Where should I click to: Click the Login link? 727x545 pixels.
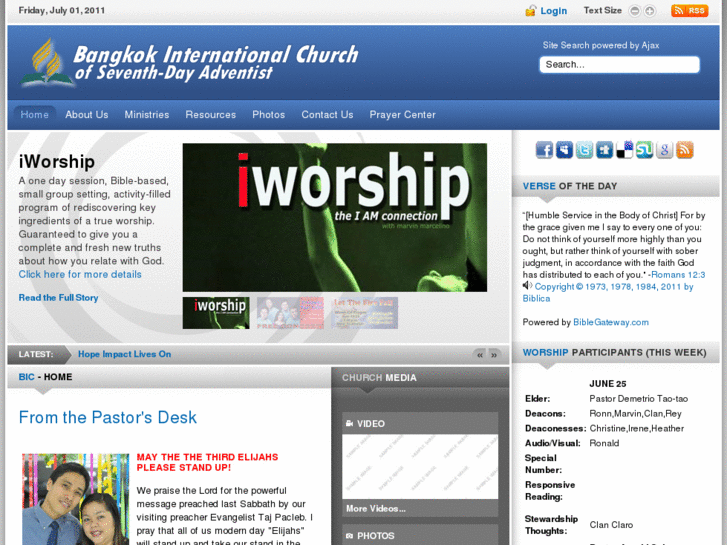554,11
